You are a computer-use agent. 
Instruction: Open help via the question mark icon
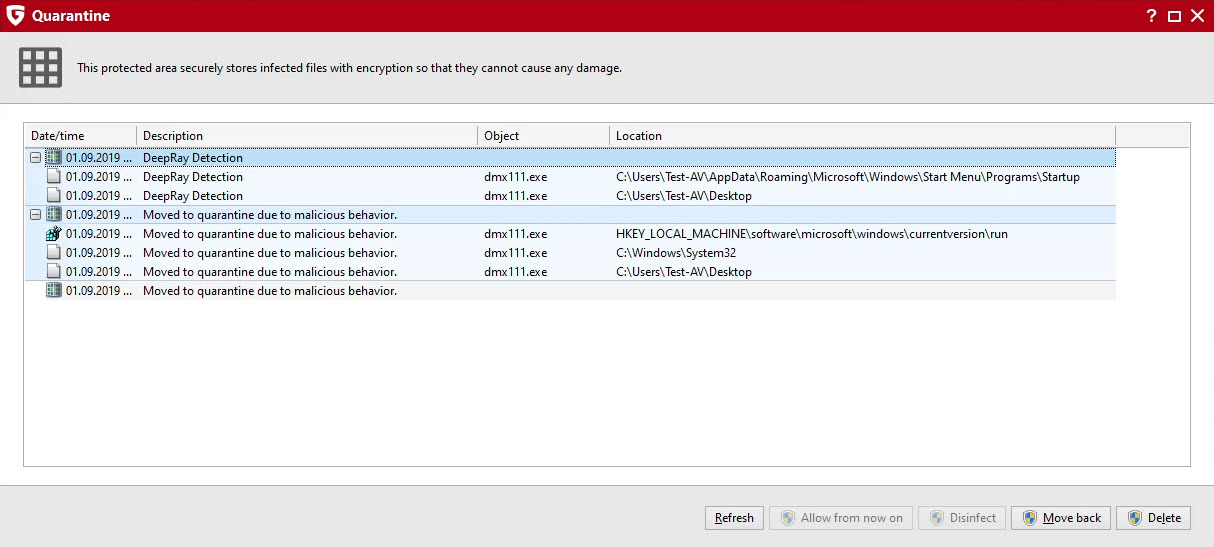click(1151, 16)
